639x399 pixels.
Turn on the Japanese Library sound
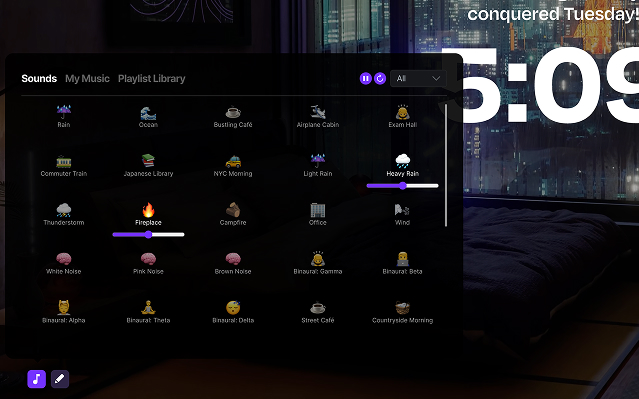[x=148, y=165]
